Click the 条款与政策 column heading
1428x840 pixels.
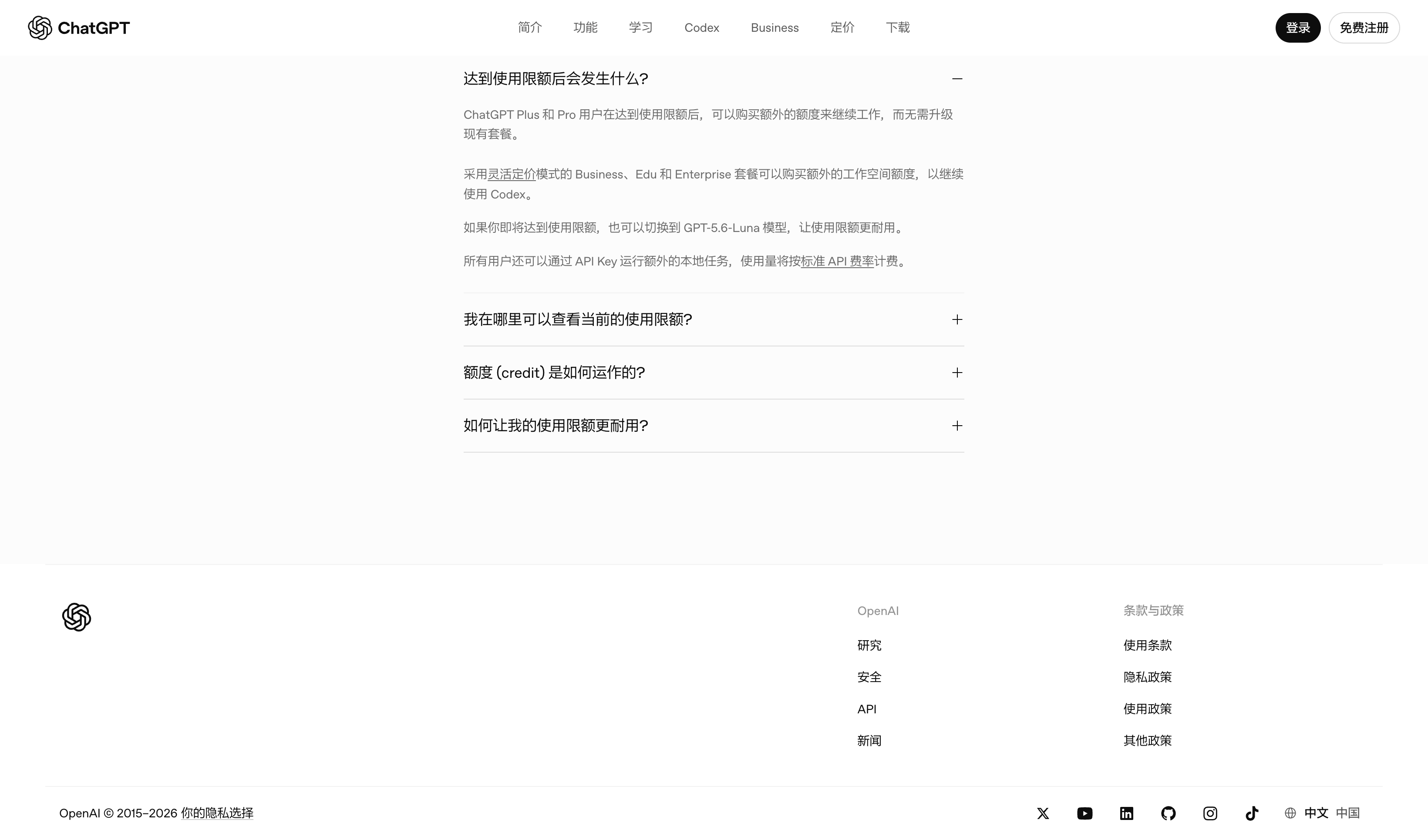tap(1153, 611)
